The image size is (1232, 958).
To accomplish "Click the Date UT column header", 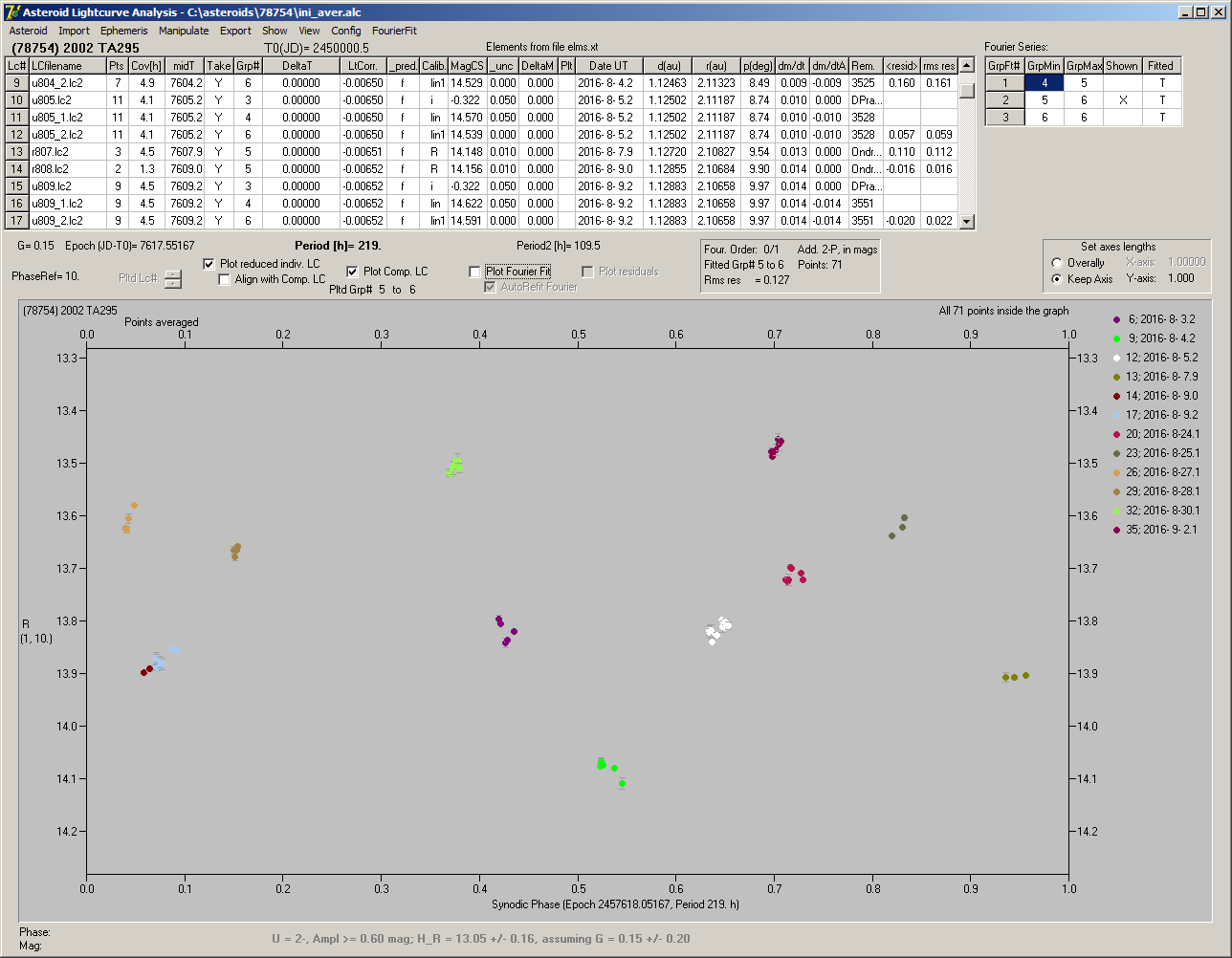I will [608, 66].
